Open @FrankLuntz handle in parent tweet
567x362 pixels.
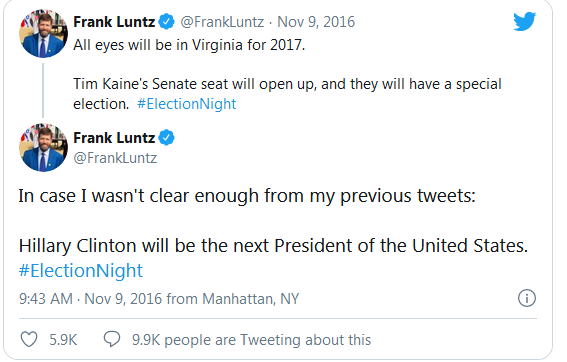222,22
